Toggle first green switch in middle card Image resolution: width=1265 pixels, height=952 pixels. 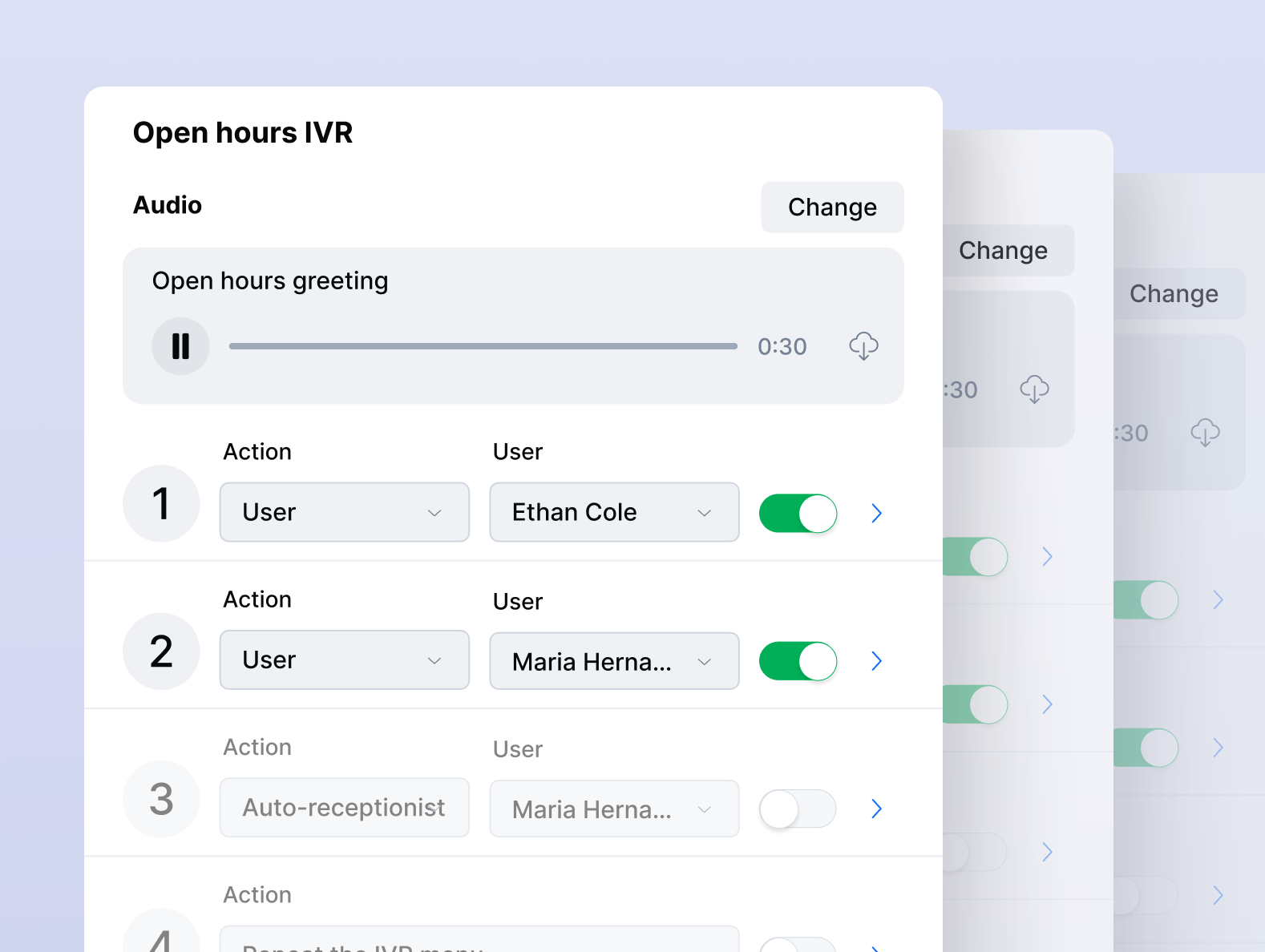(976, 557)
